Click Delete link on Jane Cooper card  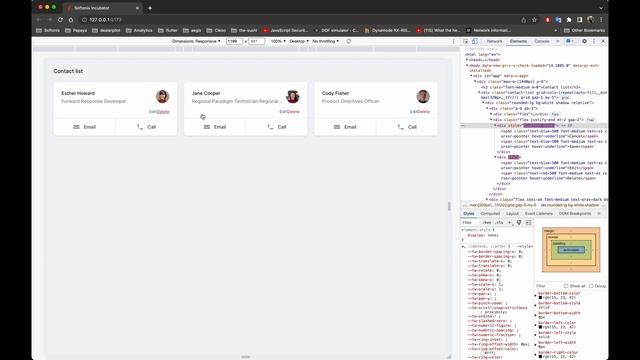[x=293, y=111]
